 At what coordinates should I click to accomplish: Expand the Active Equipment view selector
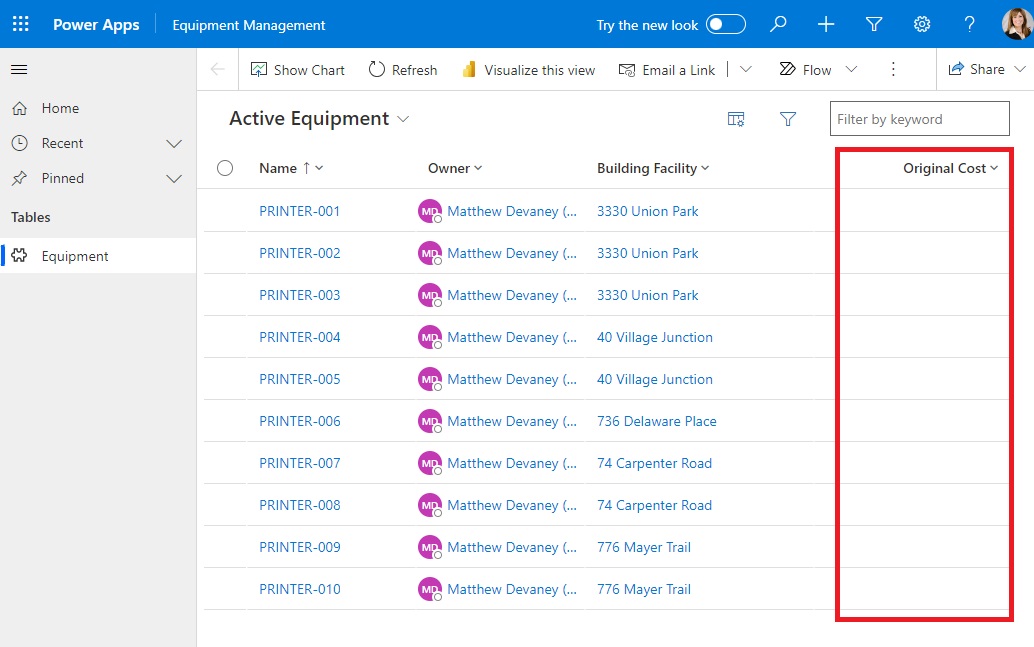coord(403,119)
